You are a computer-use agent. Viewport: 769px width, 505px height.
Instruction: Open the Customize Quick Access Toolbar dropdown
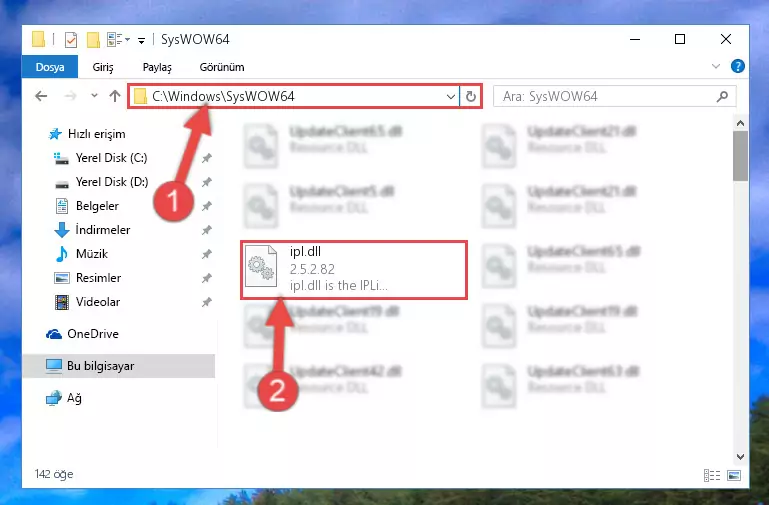tap(141, 40)
